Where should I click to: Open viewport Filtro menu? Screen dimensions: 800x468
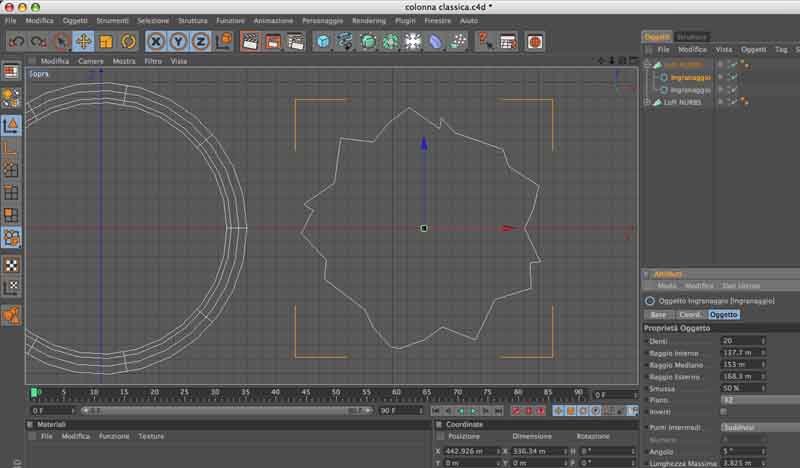[153, 61]
